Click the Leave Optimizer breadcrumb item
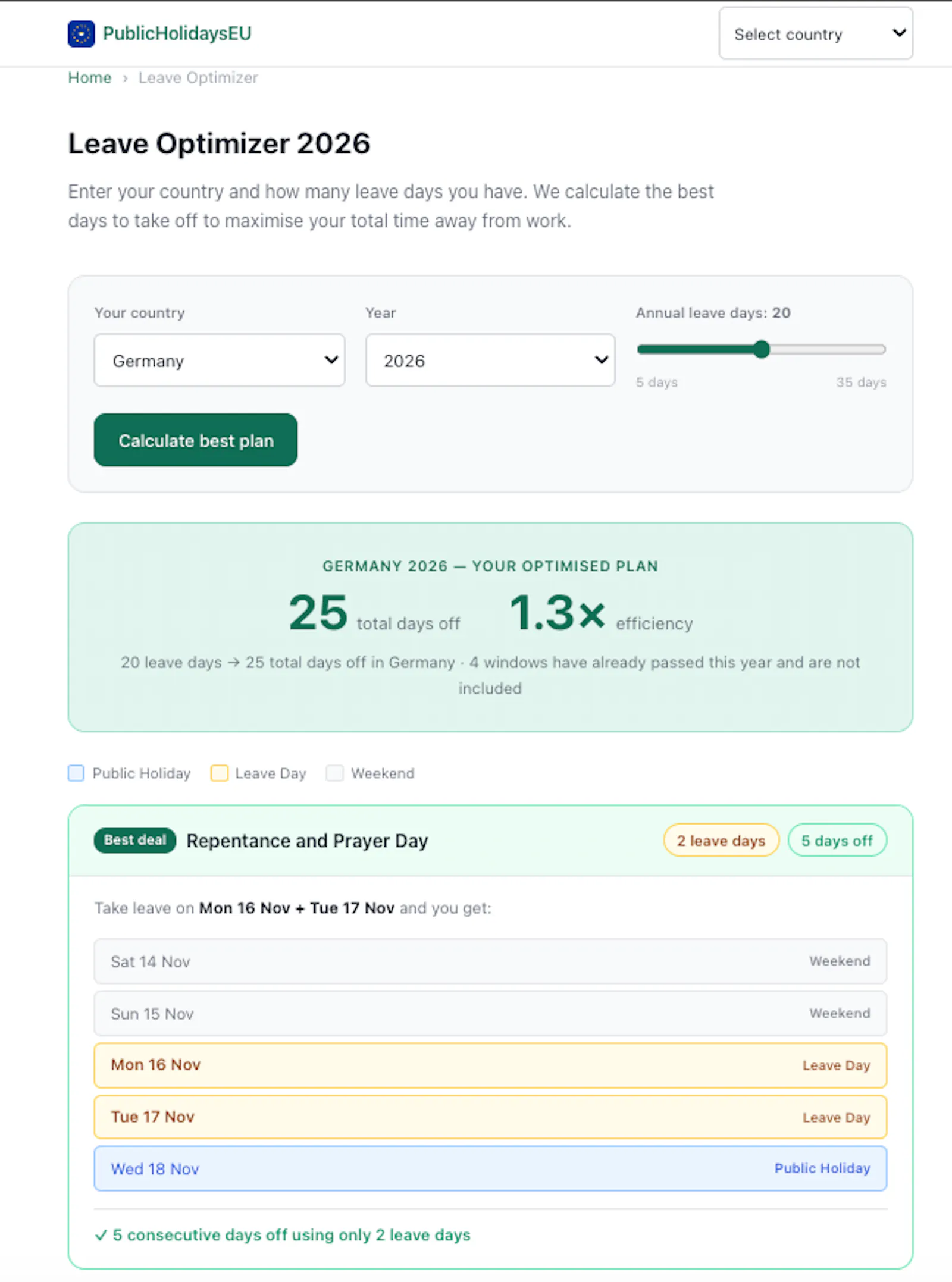 click(198, 78)
